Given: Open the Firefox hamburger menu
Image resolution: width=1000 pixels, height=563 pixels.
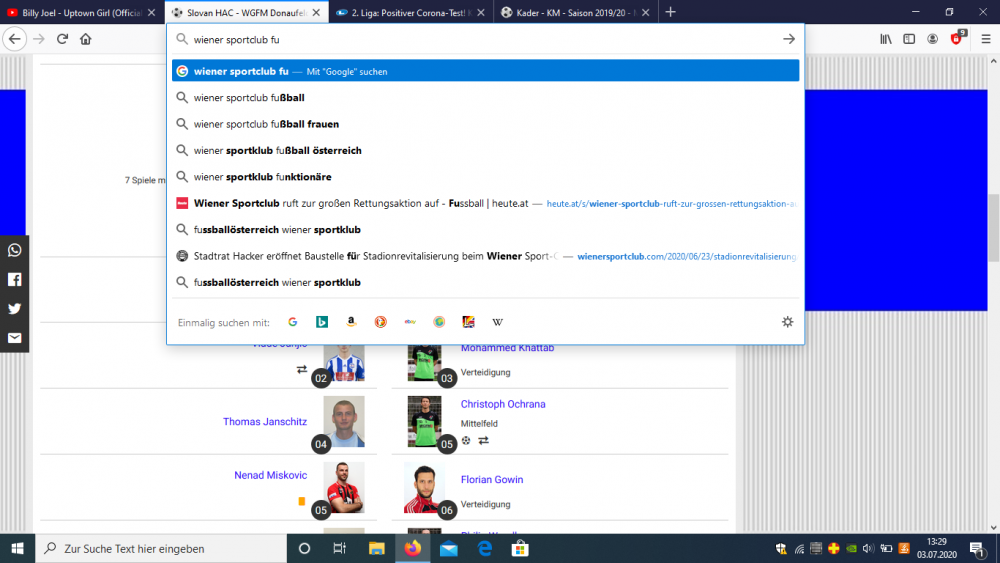Looking at the screenshot, I should point(985,39).
